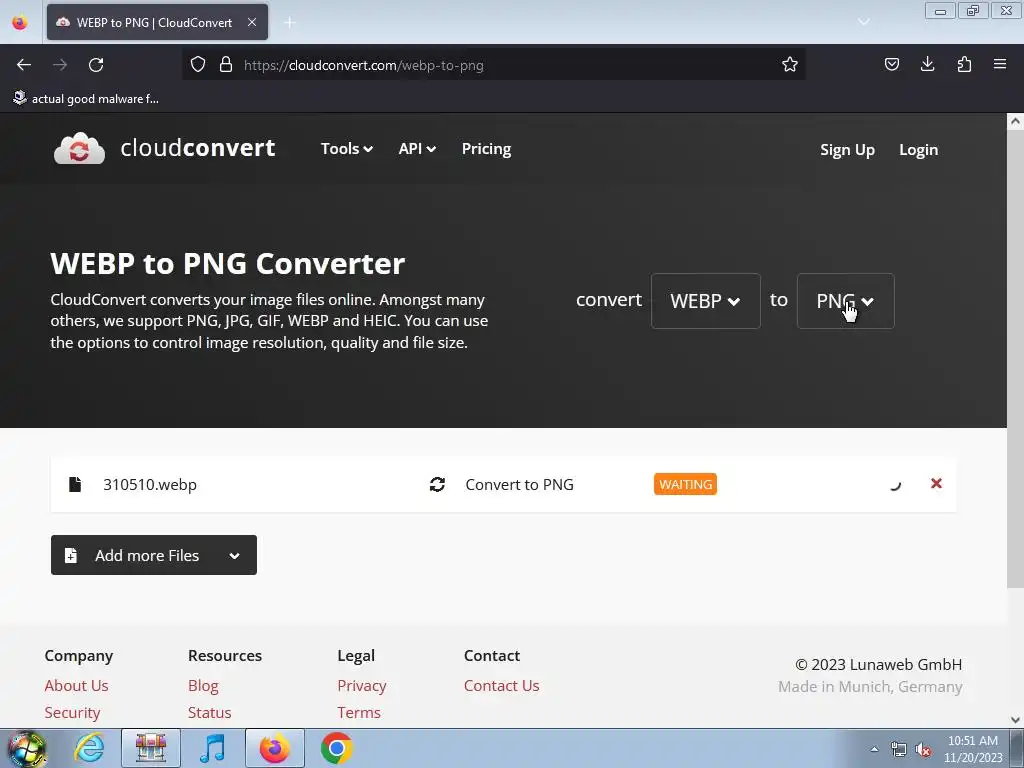Open the Firefox downloads arrow icon
Viewport: 1024px width, 768px height.
927,65
